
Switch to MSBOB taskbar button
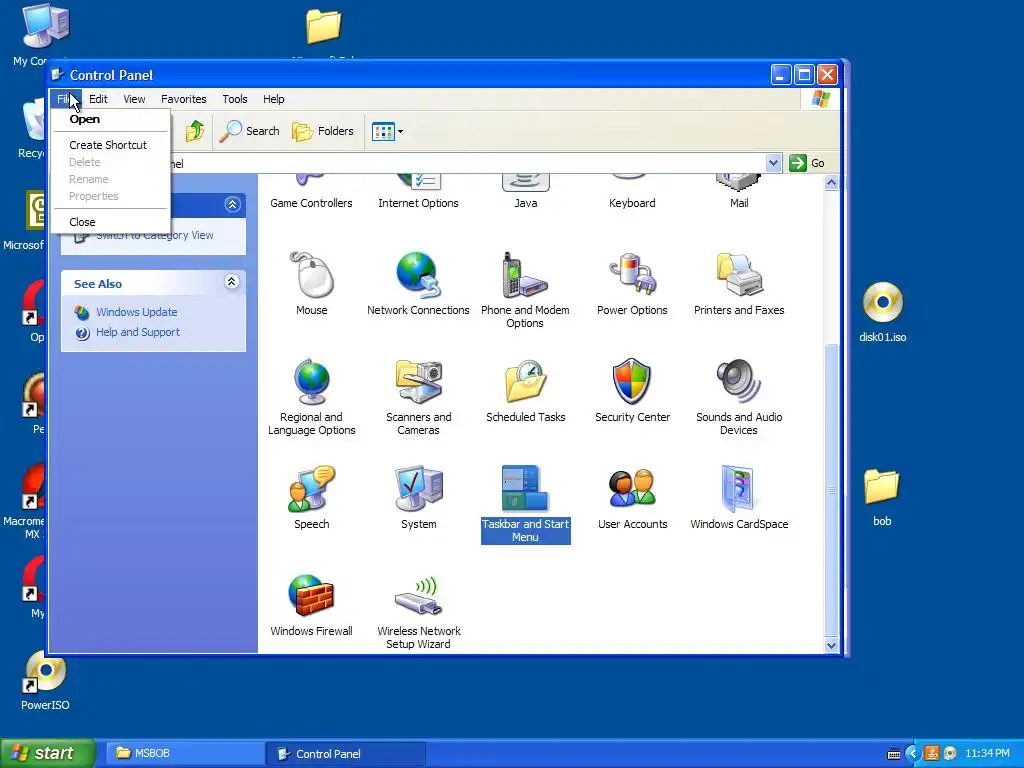[x=184, y=754]
